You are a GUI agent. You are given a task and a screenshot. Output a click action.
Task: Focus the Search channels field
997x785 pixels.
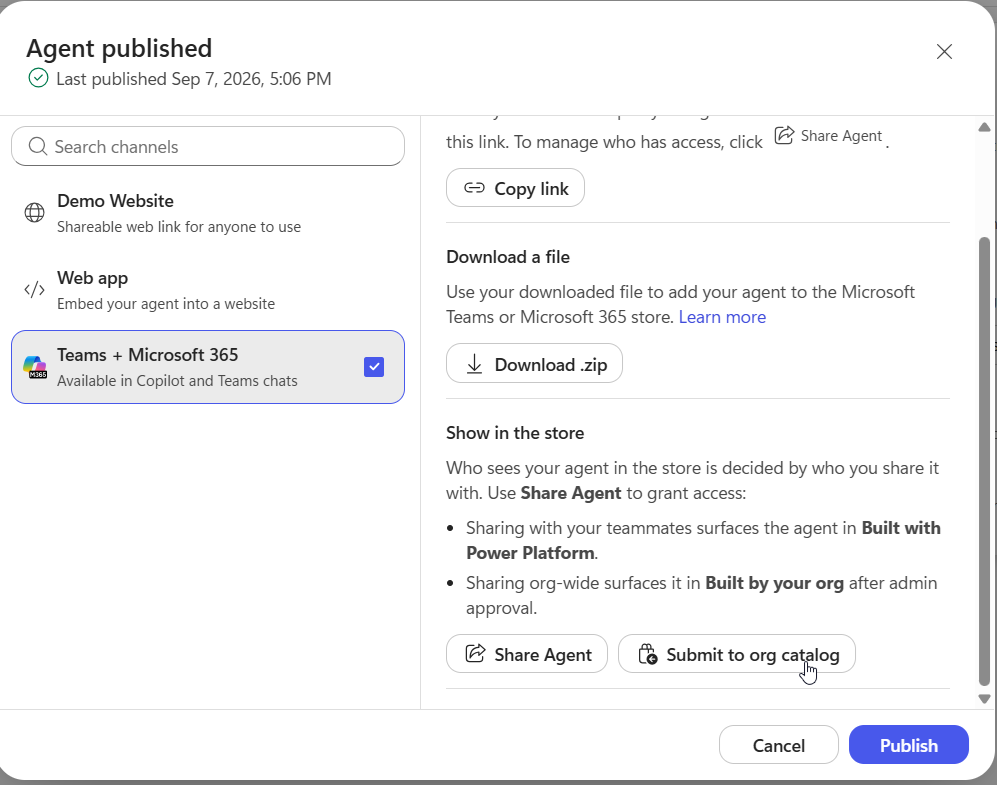[208, 146]
